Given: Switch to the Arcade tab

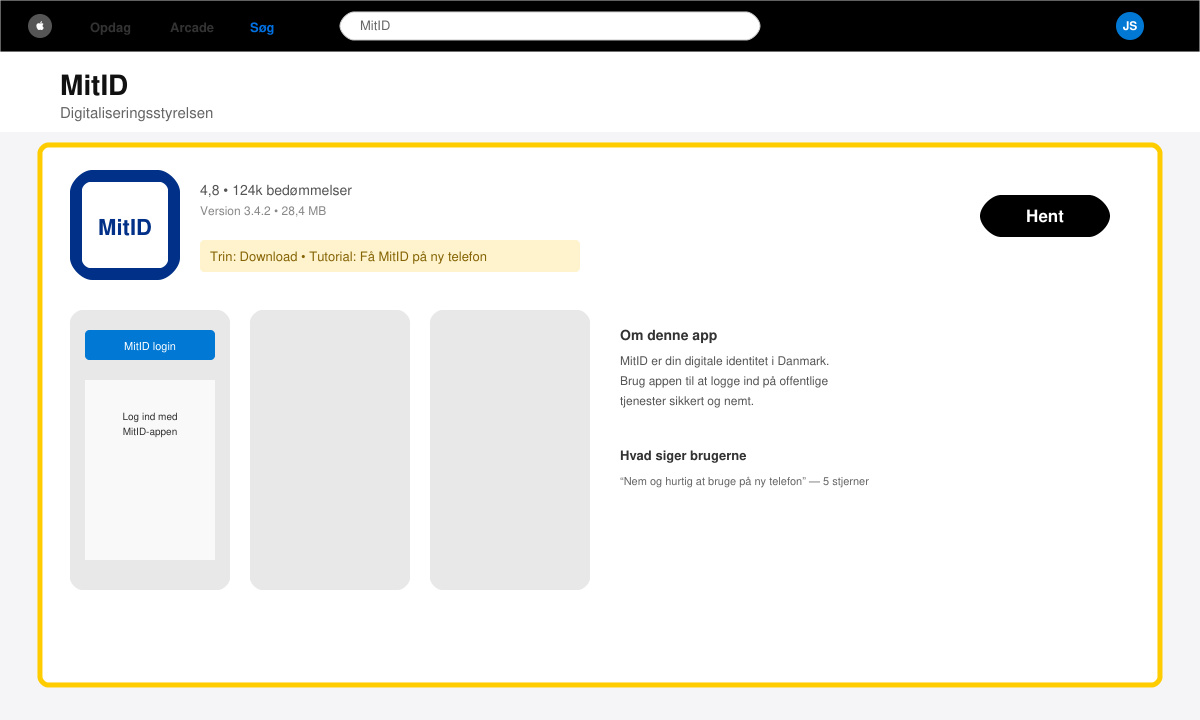Looking at the screenshot, I should click(192, 27).
